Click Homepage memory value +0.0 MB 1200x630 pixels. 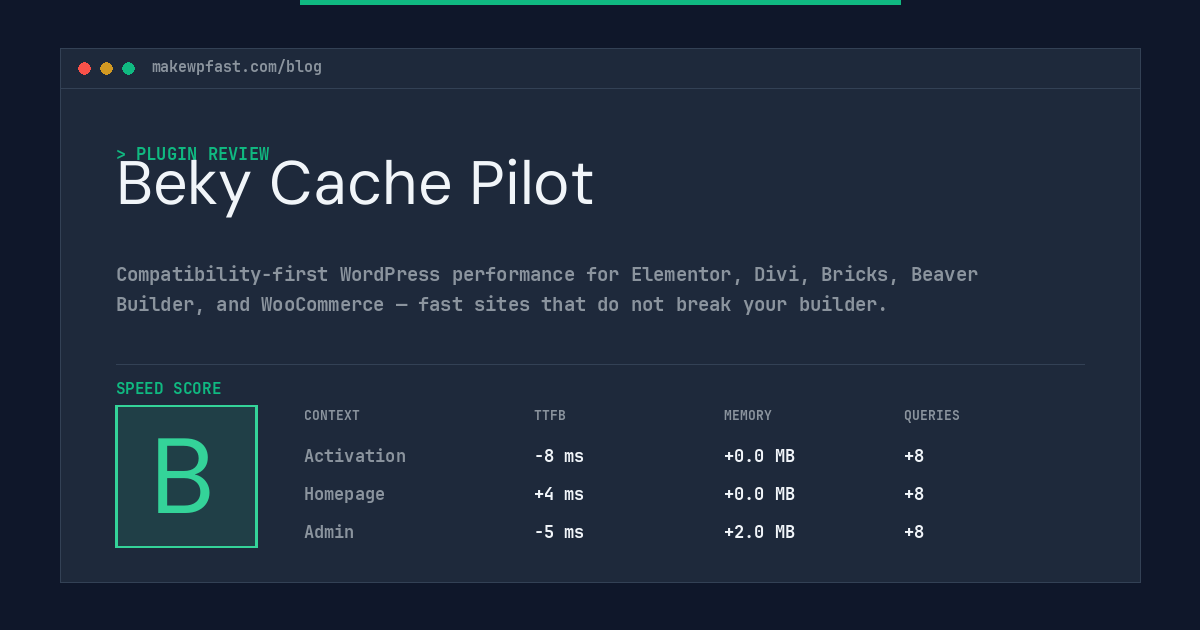coord(759,494)
